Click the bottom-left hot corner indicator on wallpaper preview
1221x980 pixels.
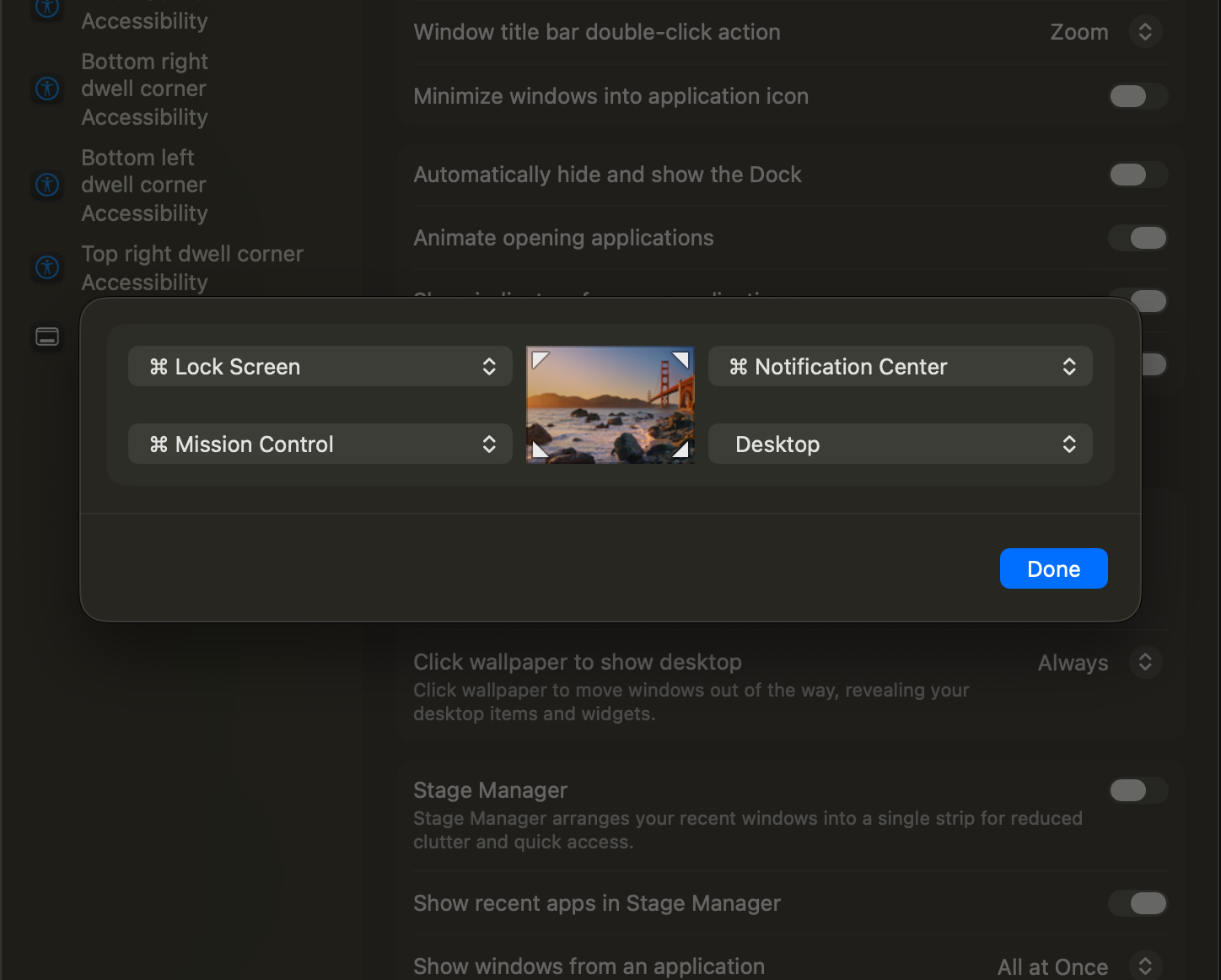pos(541,450)
